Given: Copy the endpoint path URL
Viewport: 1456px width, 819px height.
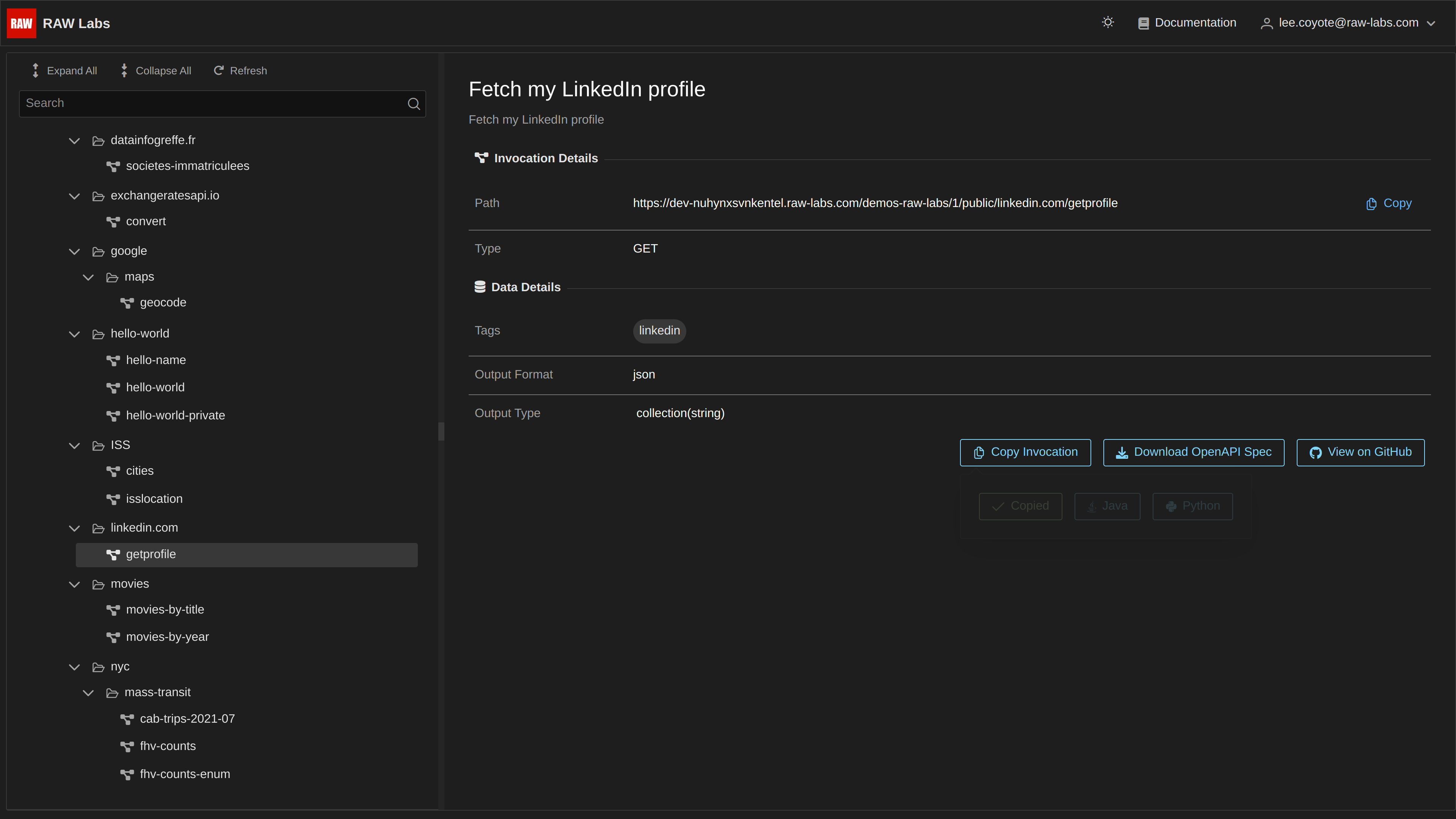Looking at the screenshot, I should pos(1389,204).
